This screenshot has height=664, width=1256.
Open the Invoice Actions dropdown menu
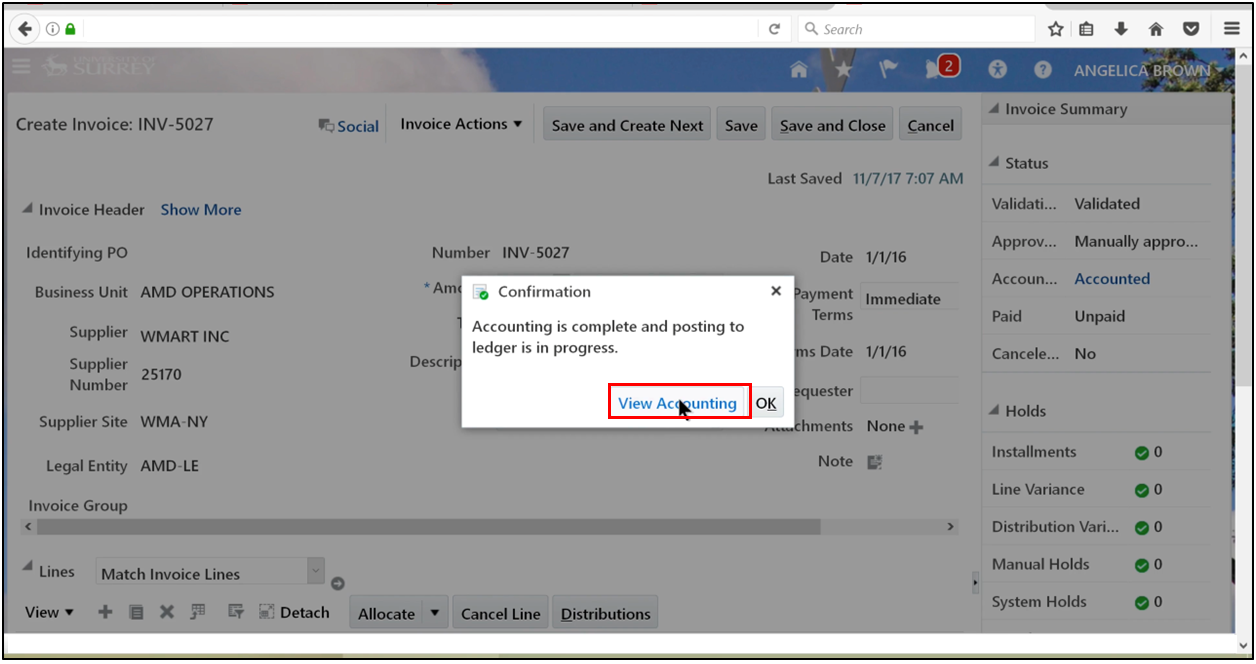pos(461,124)
